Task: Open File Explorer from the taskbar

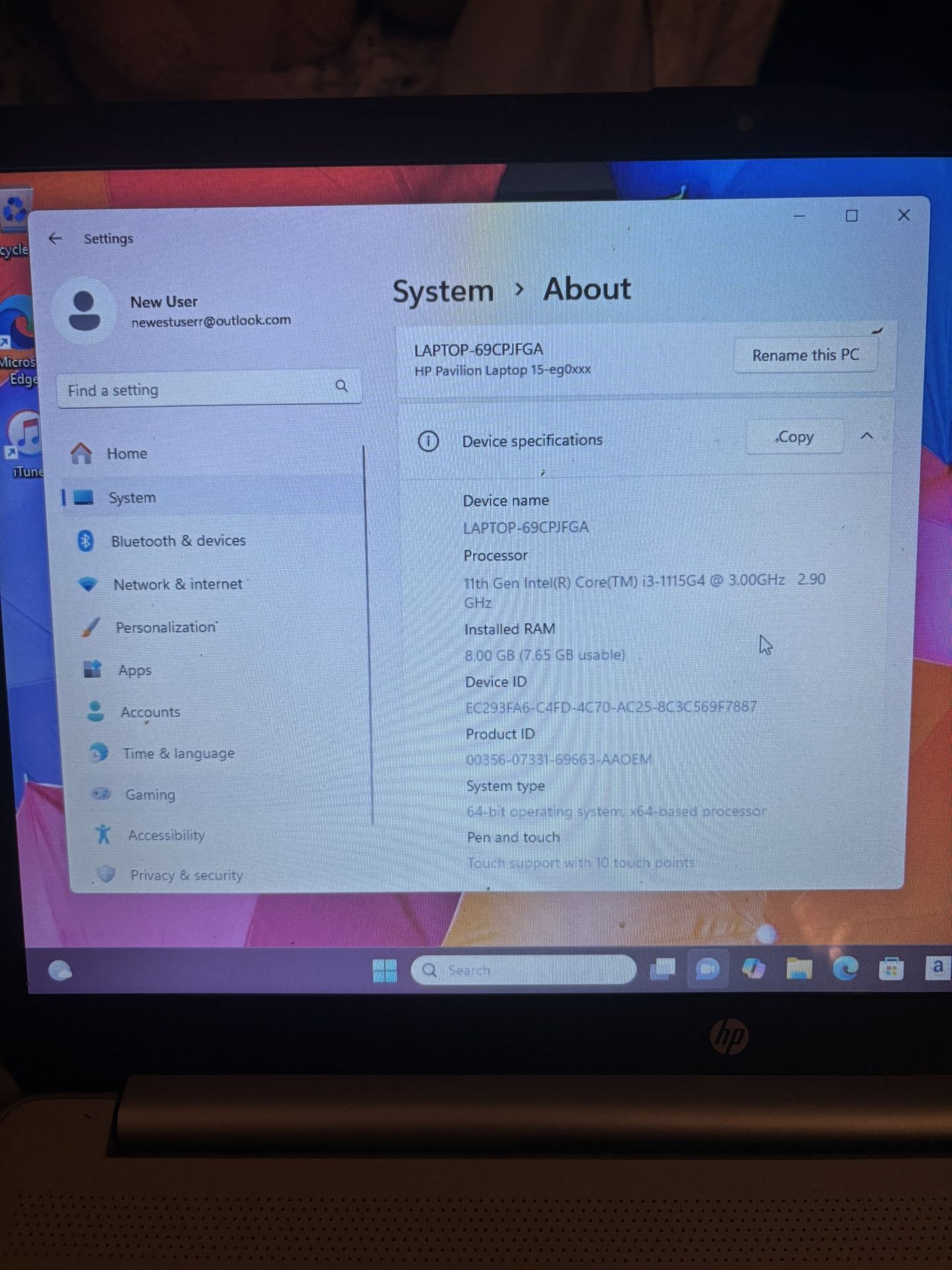Action: pyautogui.click(x=799, y=969)
